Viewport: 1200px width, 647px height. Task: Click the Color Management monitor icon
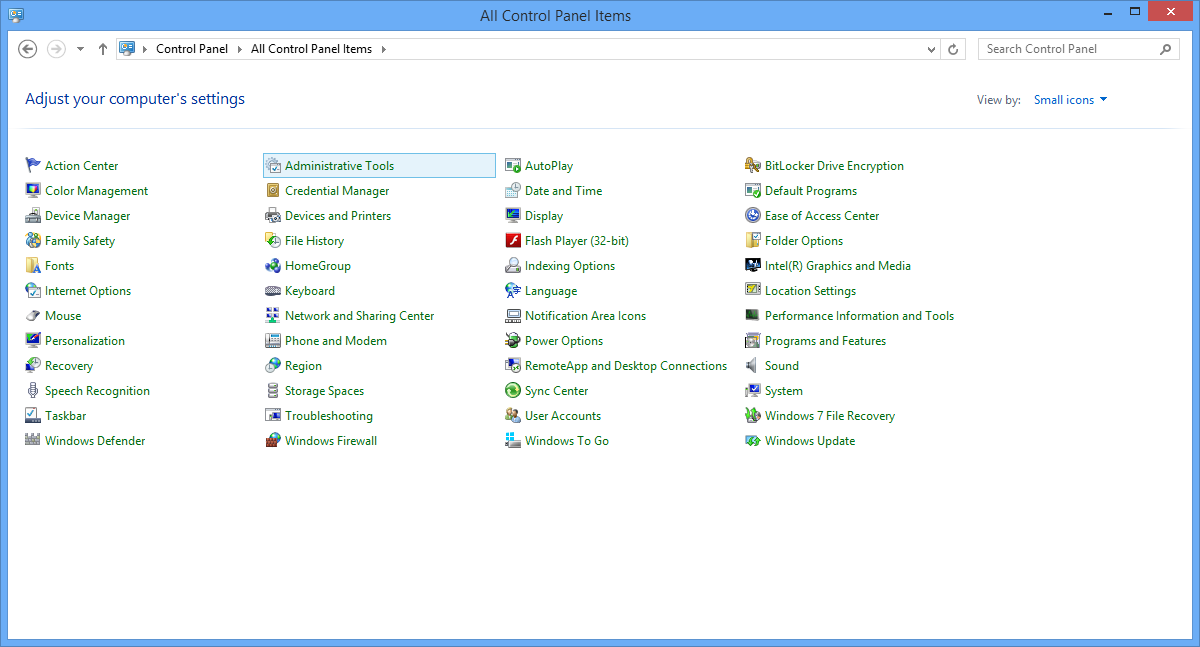(33, 191)
